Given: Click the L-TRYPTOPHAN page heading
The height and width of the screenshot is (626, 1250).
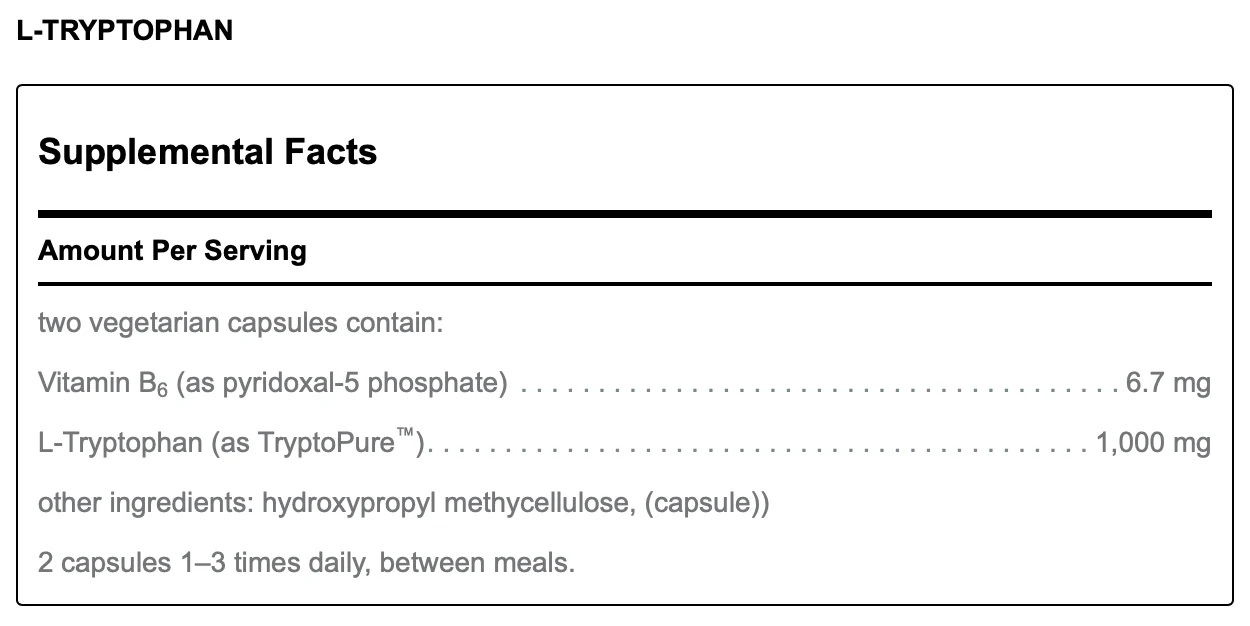Looking at the screenshot, I should (x=125, y=30).
